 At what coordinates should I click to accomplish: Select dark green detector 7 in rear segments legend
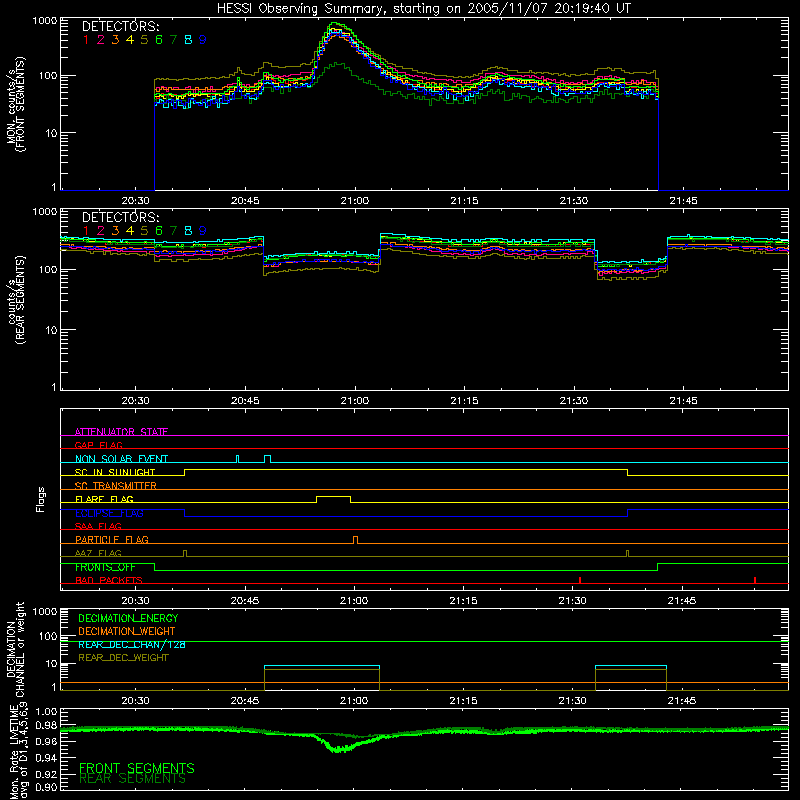point(173,231)
